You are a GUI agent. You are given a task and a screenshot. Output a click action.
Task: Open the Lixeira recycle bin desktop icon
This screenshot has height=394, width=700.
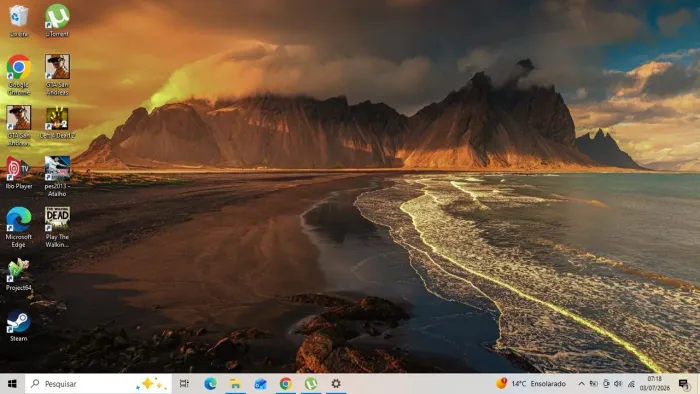pyautogui.click(x=18, y=21)
